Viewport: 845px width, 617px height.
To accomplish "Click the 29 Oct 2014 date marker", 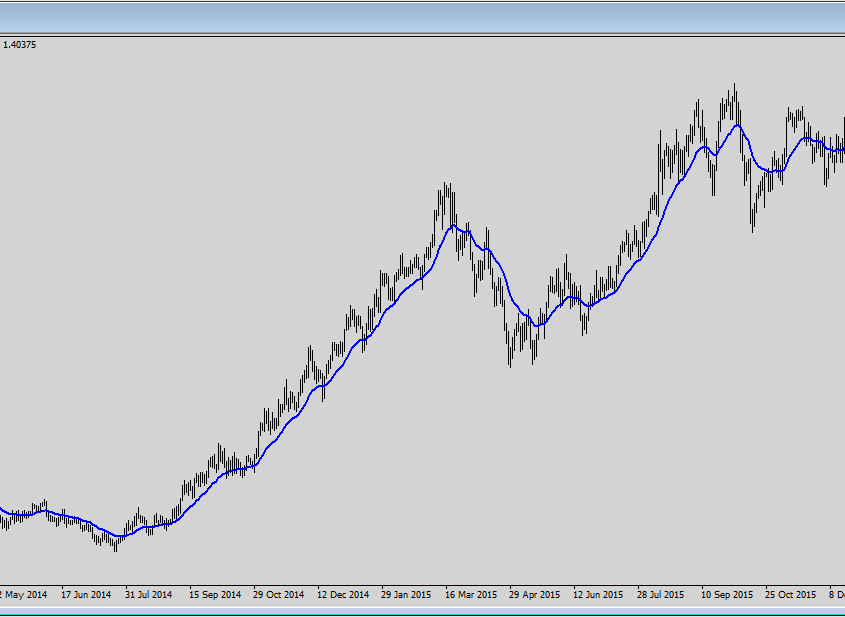I will click(x=278, y=595).
